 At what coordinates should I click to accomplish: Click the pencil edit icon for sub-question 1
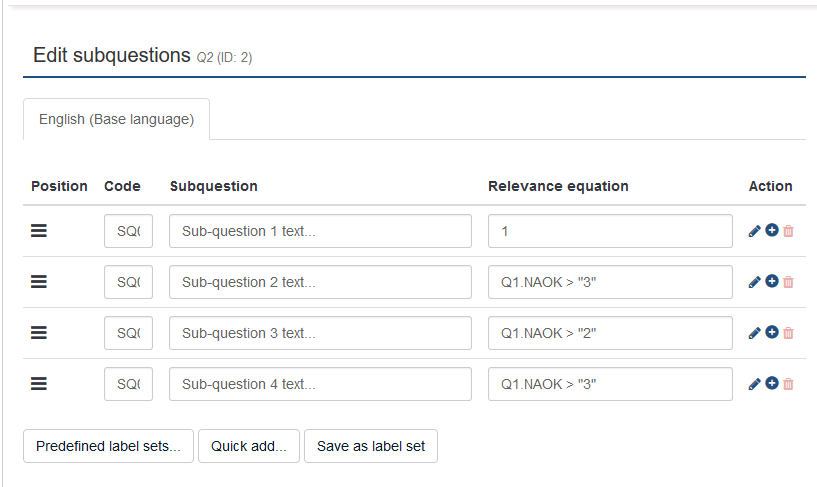pos(755,231)
